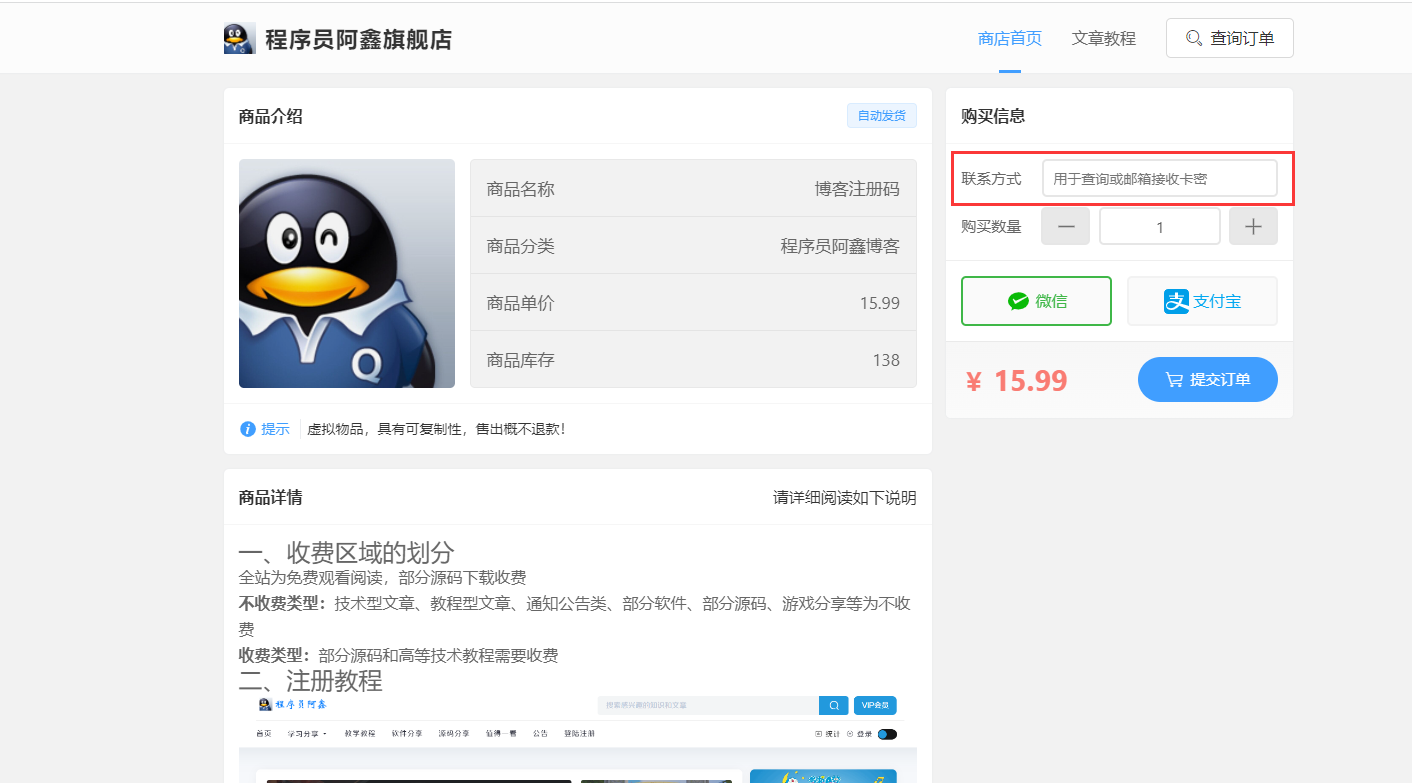Click the 商品库存 row label
1412x783 pixels.
pyautogui.click(x=520, y=360)
